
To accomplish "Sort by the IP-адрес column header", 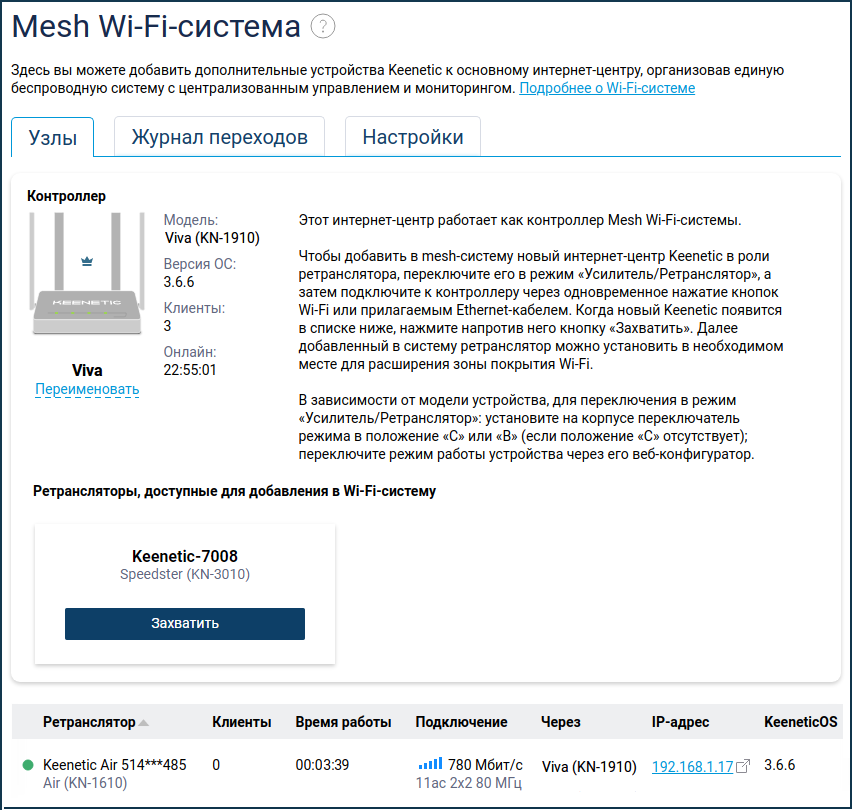I will [680, 722].
